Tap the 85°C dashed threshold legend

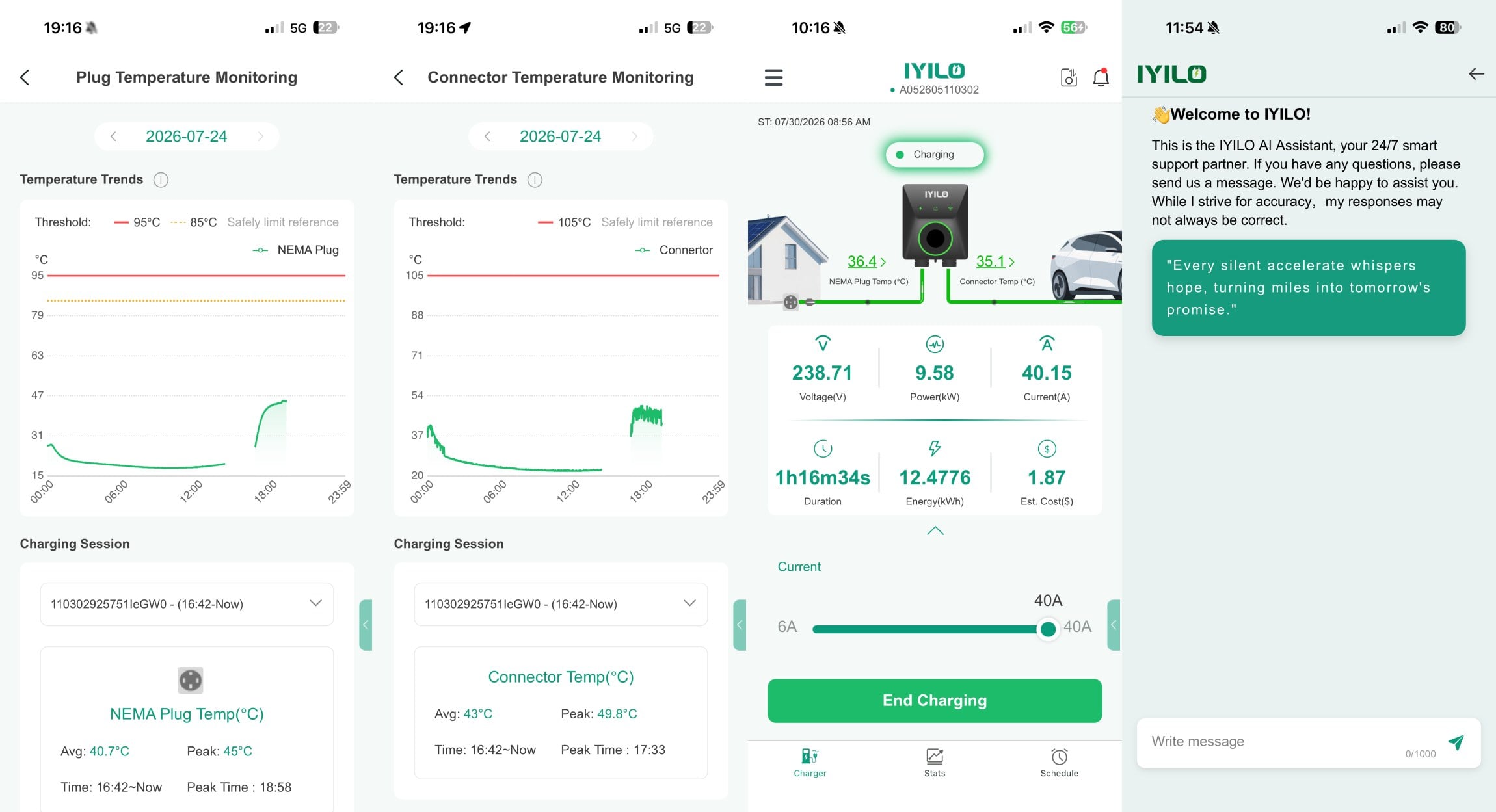pos(193,222)
